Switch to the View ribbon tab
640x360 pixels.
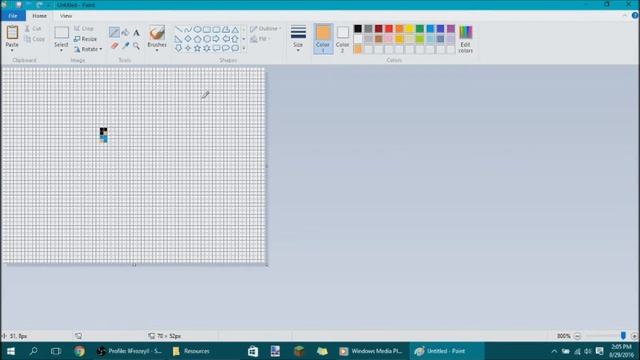click(66, 16)
